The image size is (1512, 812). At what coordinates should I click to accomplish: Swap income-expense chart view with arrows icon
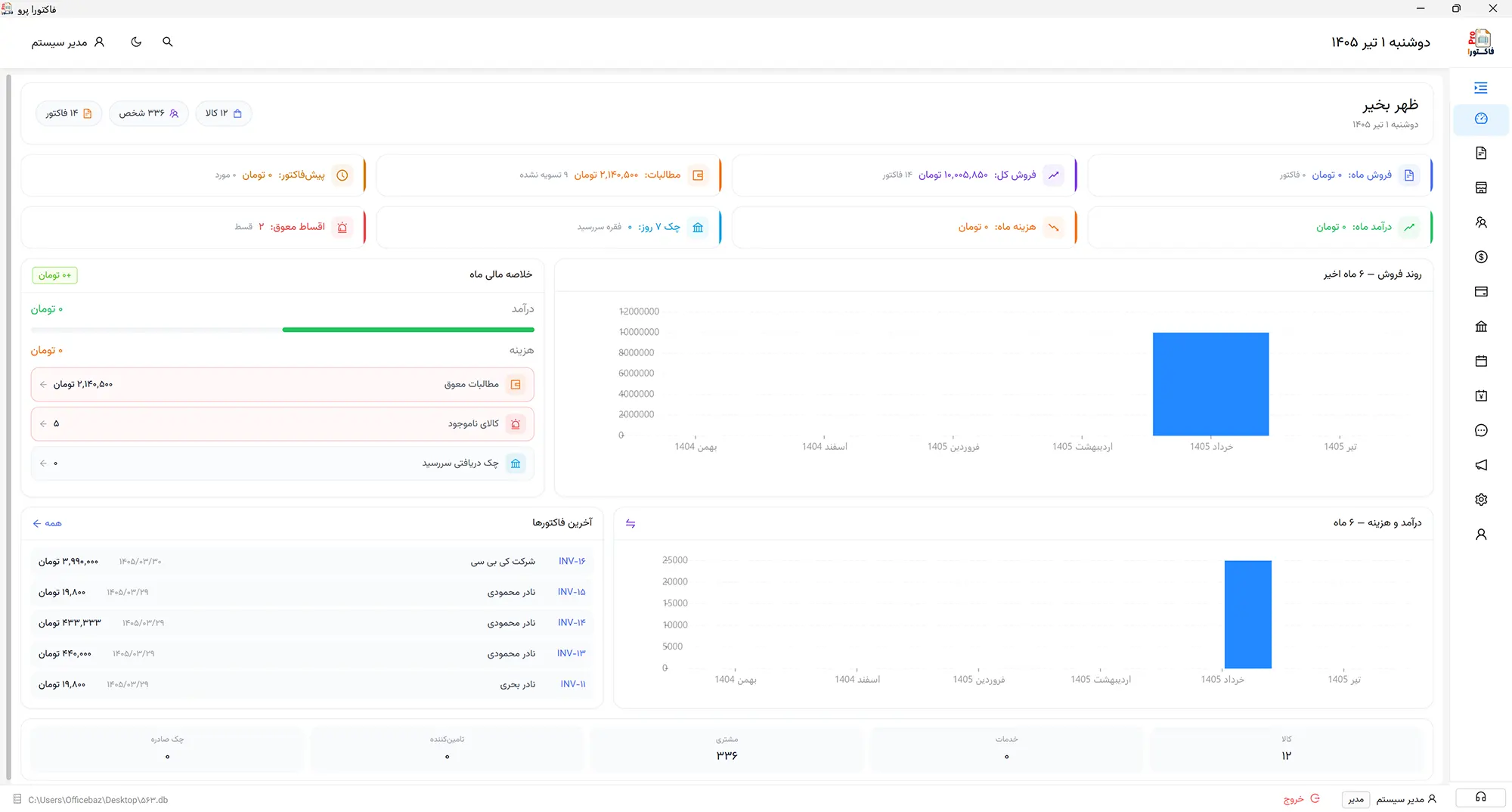(631, 523)
